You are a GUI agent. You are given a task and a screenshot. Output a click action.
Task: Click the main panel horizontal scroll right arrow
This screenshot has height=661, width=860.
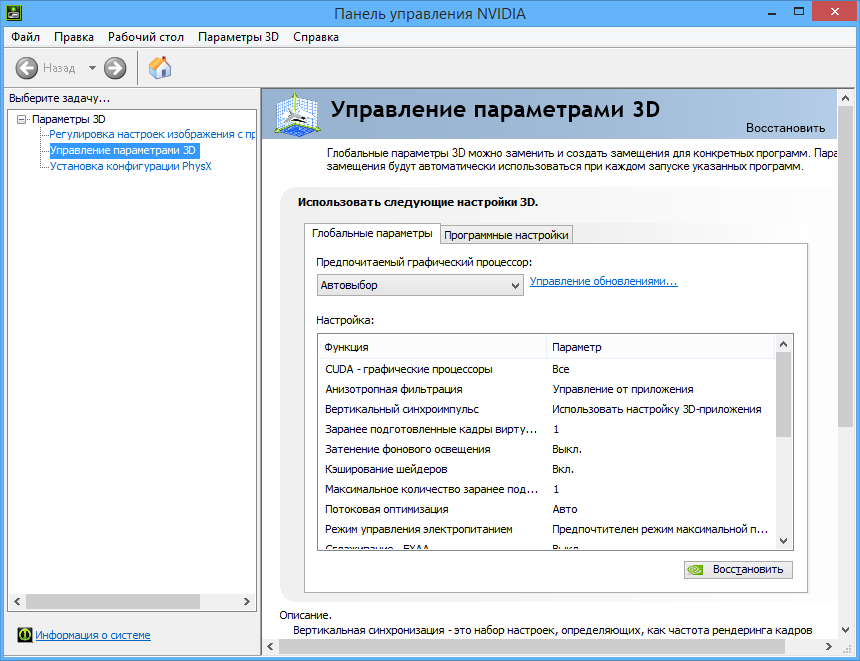[829, 647]
